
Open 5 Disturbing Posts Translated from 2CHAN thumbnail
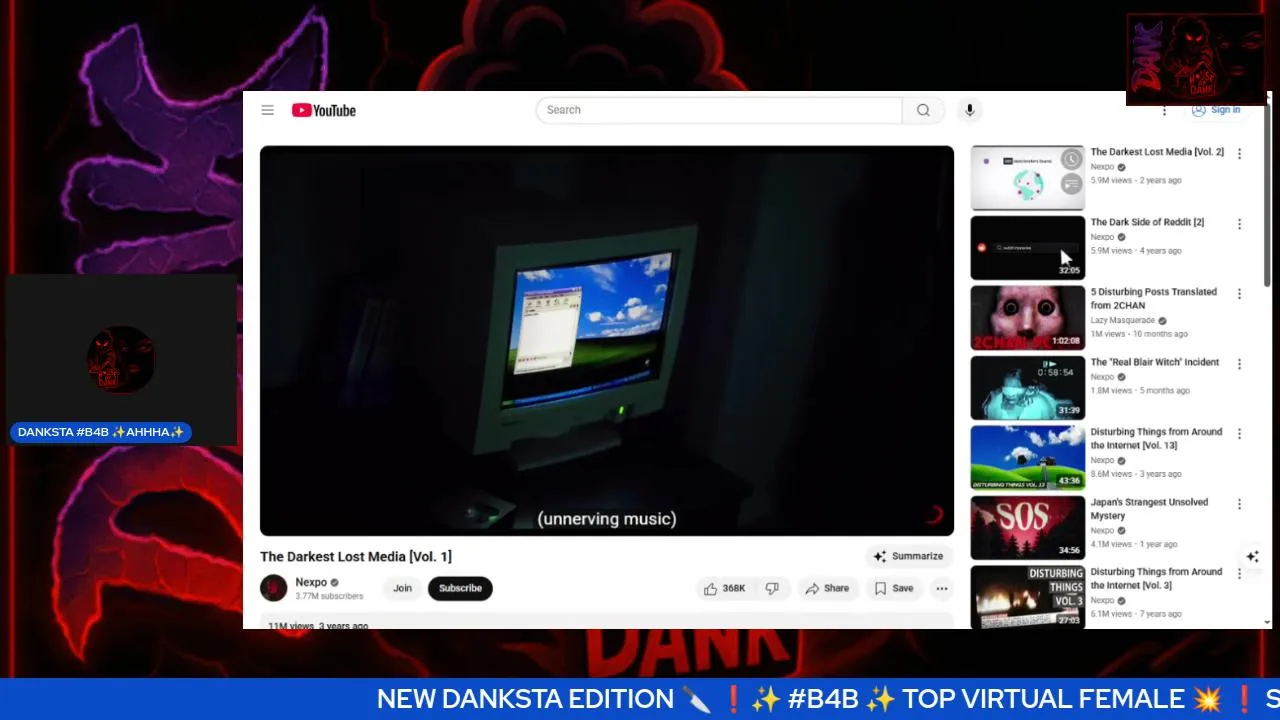coord(1027,317)
